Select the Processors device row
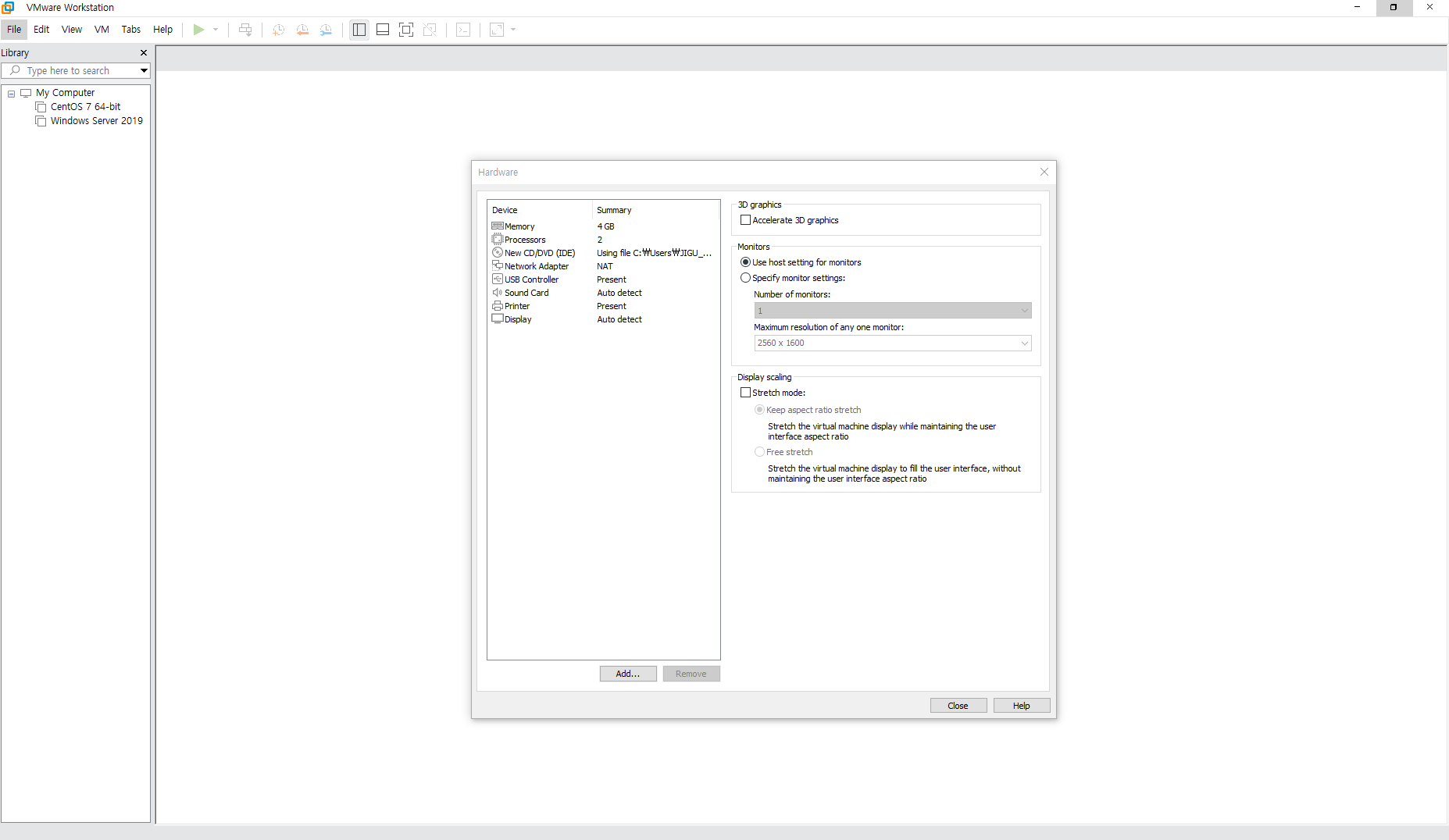1449x840 pixels. (x=603, y=240)
